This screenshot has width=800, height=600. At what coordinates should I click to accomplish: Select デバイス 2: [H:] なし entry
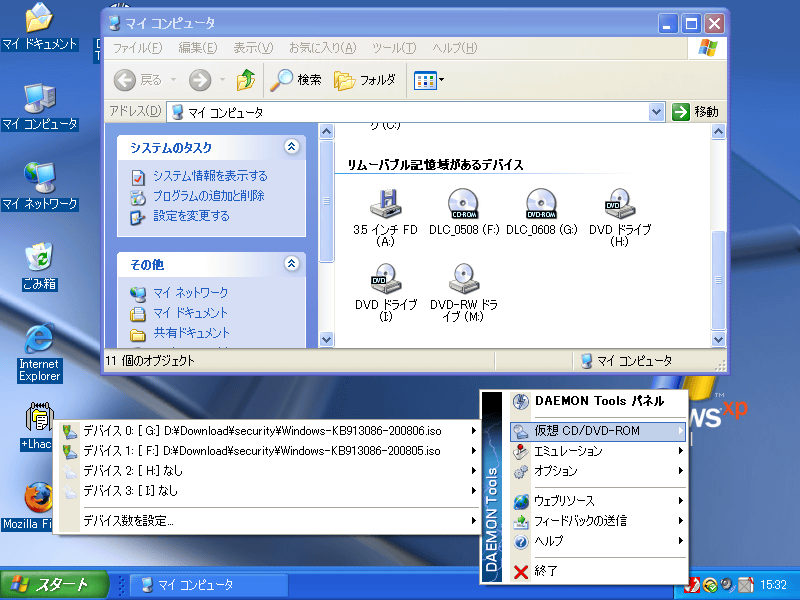pyautogui.click(x=268, y=471)
